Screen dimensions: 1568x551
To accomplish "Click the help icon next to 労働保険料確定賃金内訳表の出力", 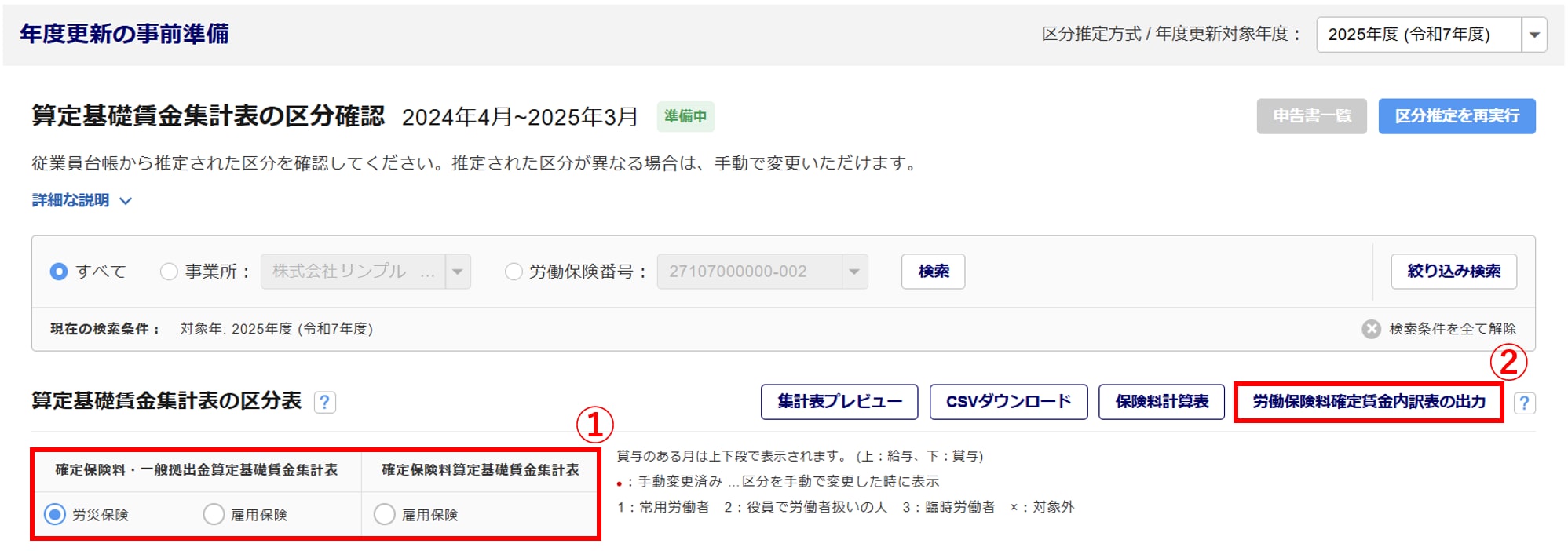I will click(x=1523, y=403).
